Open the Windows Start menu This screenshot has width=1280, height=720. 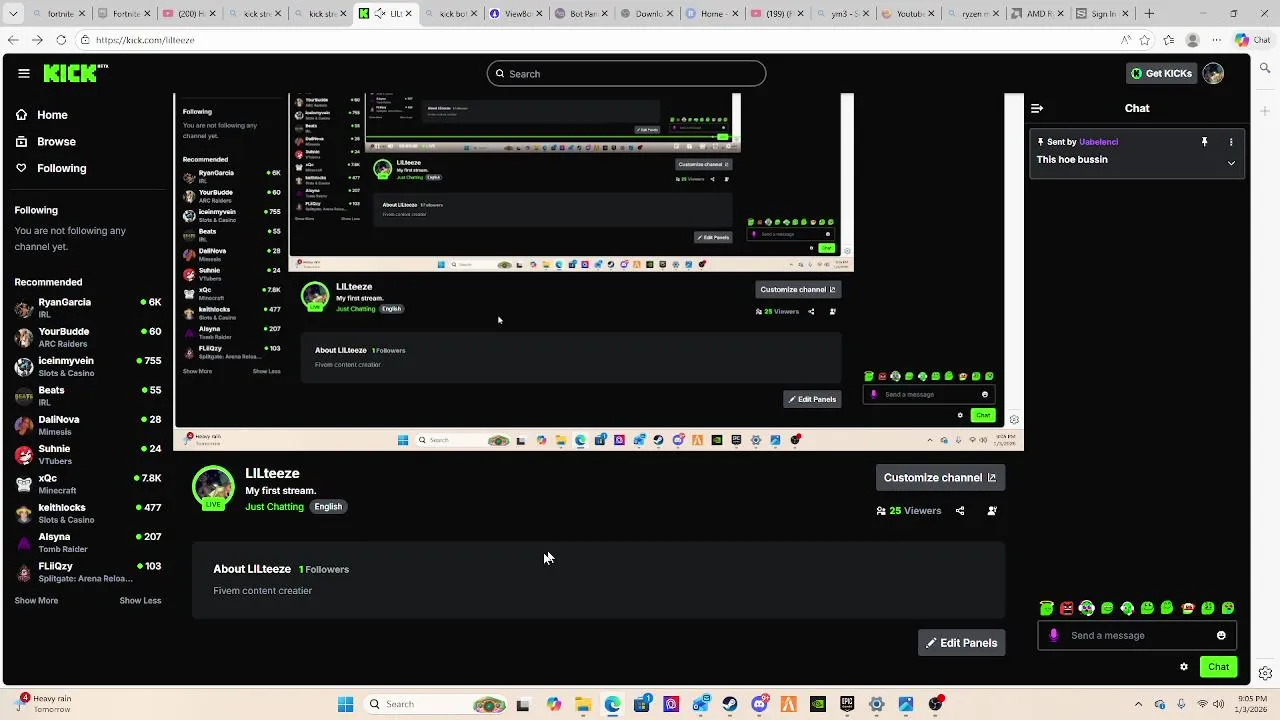pos(345,705)
